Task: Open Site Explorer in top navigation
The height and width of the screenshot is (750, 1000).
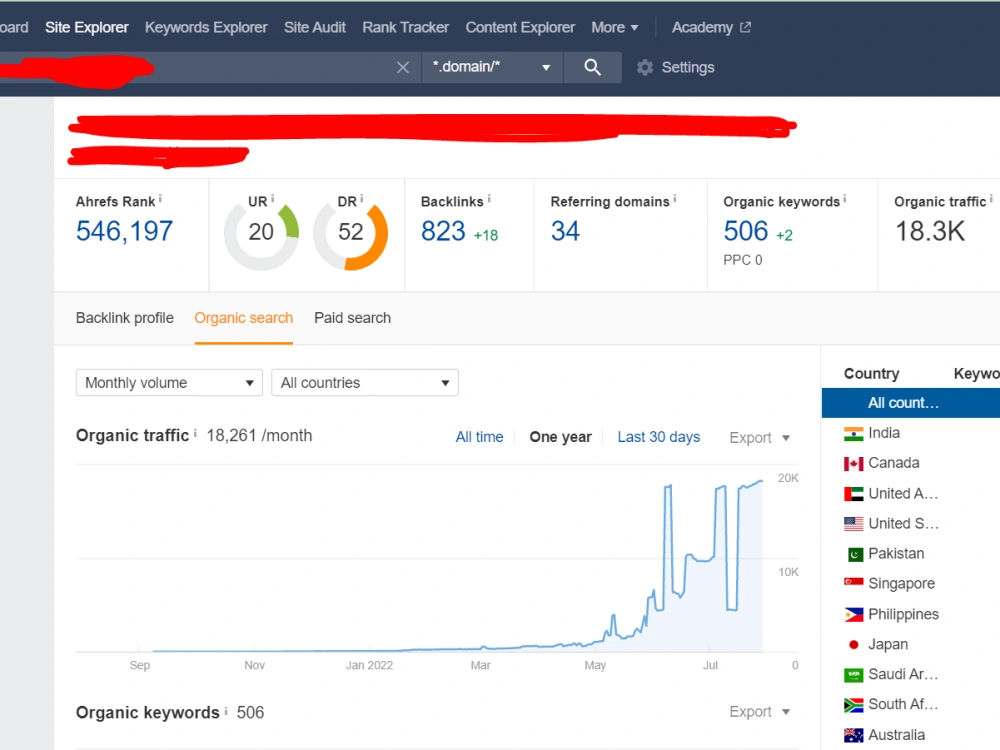Action: (x=87, y=27)
